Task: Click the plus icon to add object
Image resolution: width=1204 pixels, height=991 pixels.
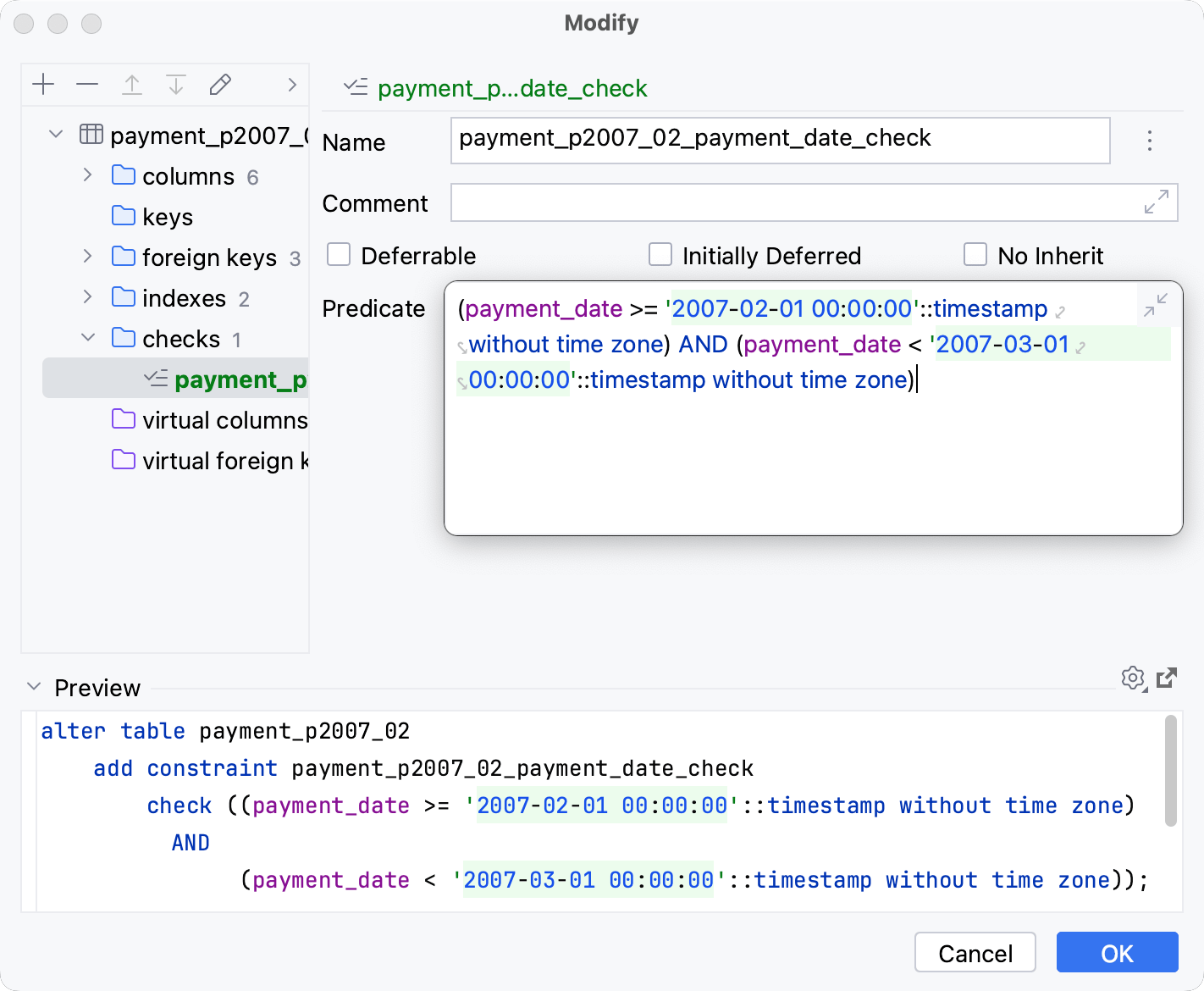Action: [43, 85]
